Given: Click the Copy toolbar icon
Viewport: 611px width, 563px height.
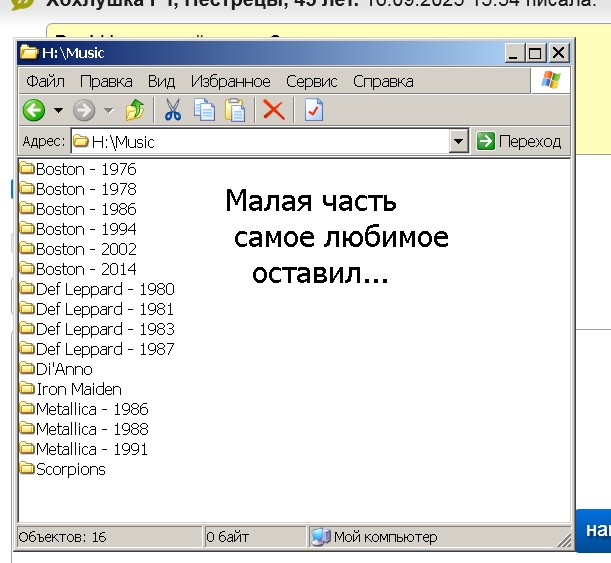Looking at the screenshot, I should pos(204,110).
